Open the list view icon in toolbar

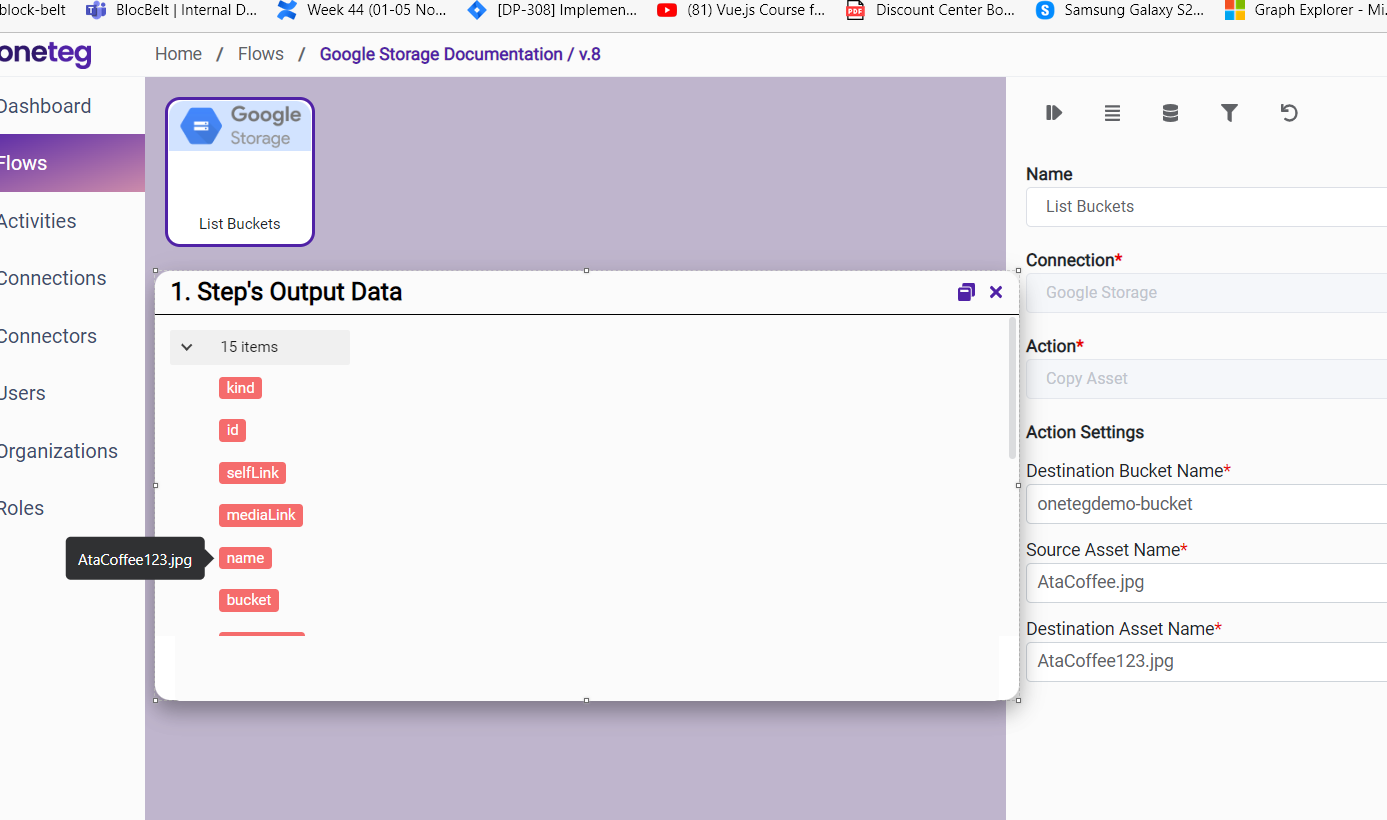click(x=1112, y=113)
